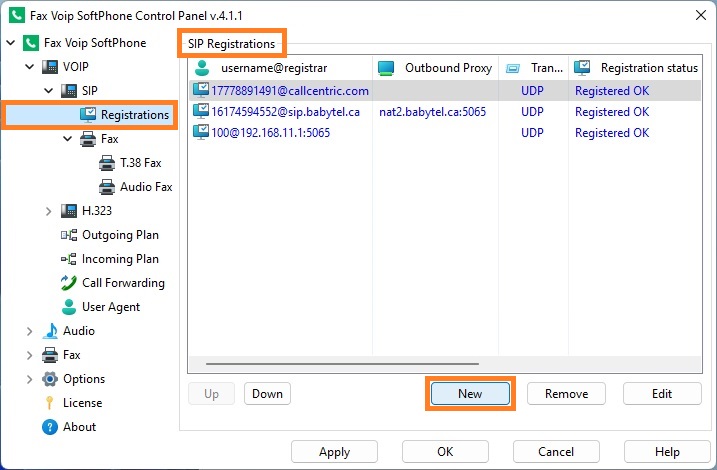
Task: Click the monitor icon in Outbound Proxy header
Action: pyautogui.click(x=386, y=68)
